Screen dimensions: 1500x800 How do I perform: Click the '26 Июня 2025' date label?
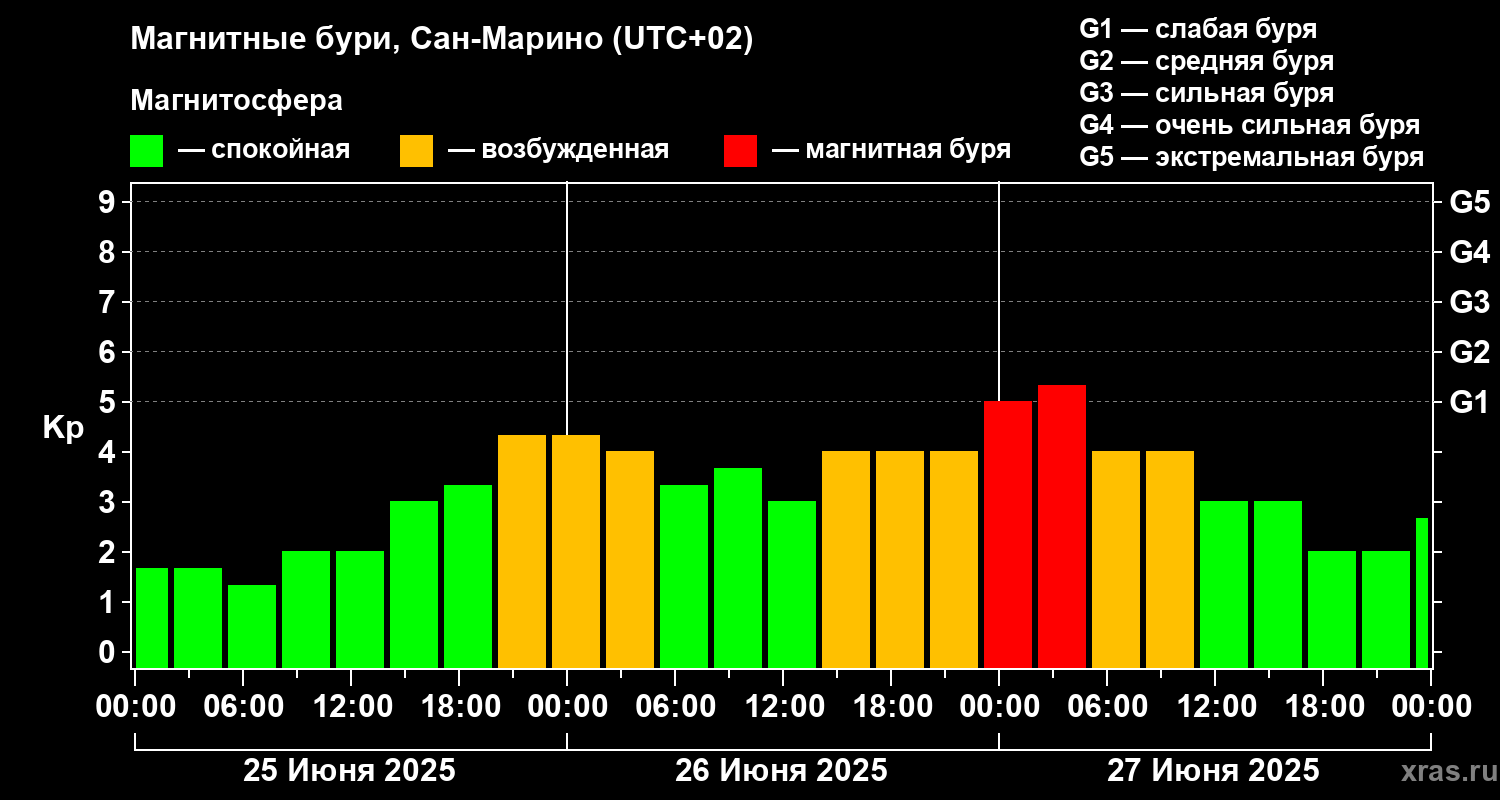[781, 771]
